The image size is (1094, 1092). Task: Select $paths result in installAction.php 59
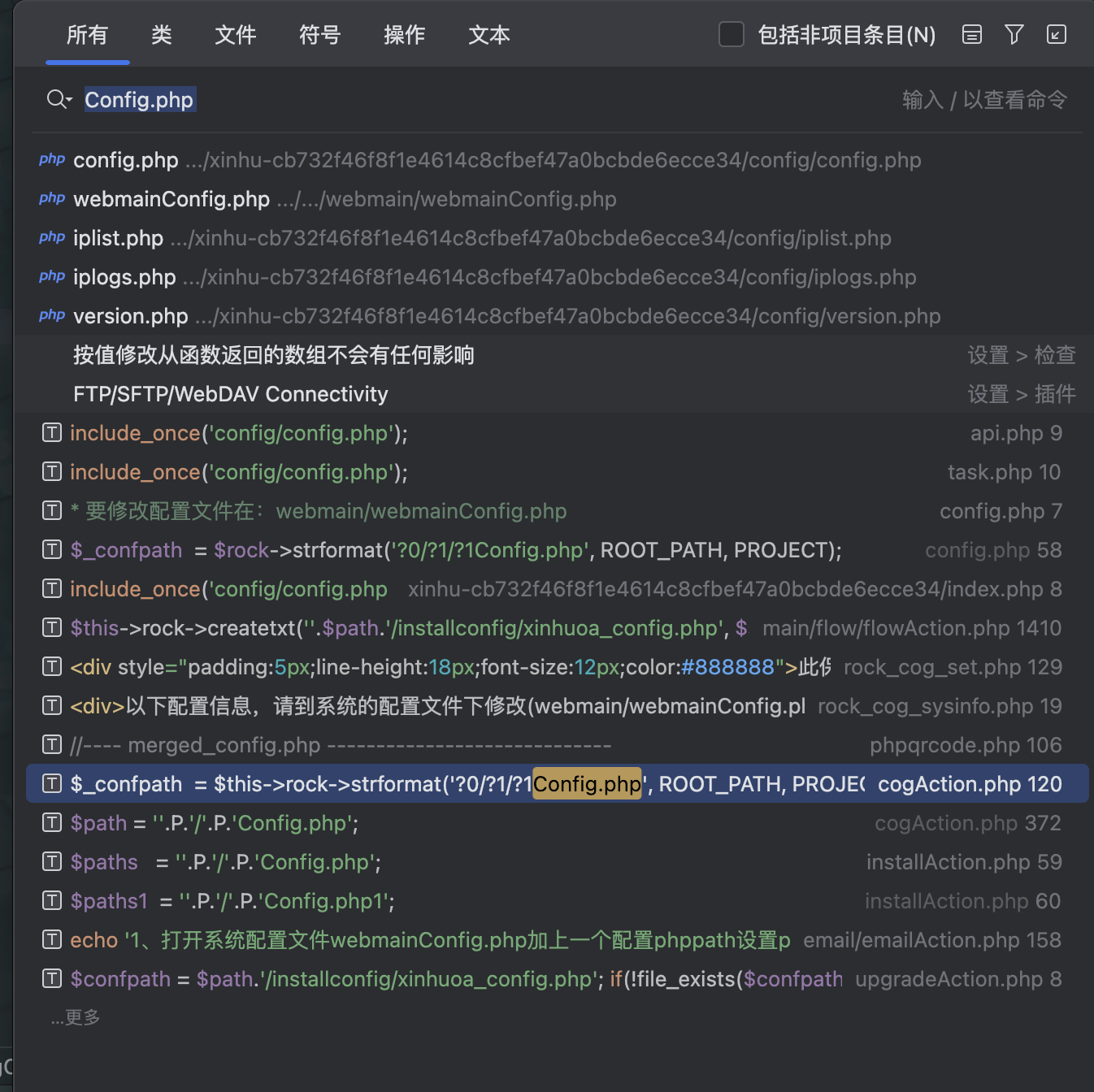[558, 862]
